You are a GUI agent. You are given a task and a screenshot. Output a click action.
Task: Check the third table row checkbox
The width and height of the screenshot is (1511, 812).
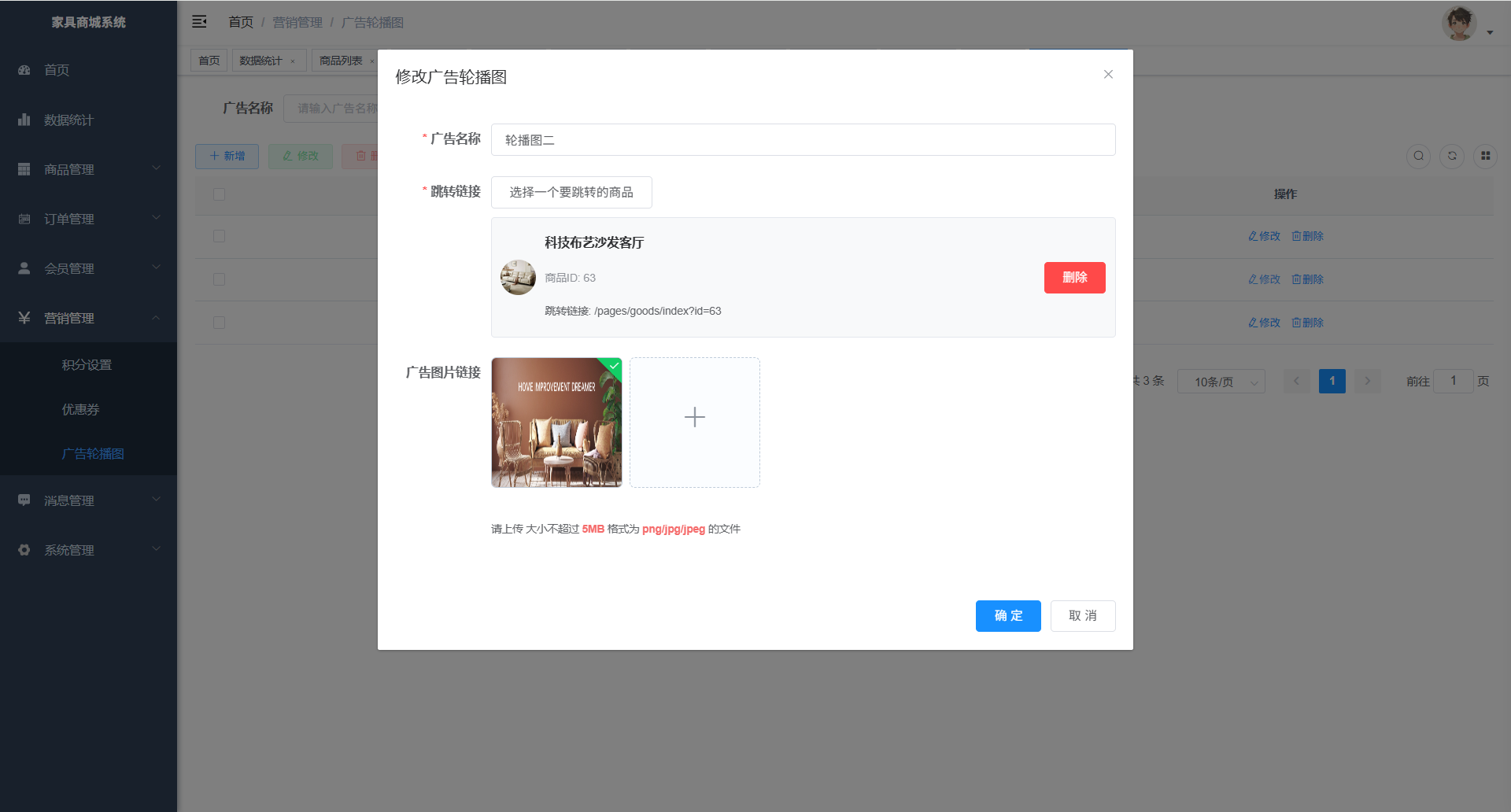point(219,323)
